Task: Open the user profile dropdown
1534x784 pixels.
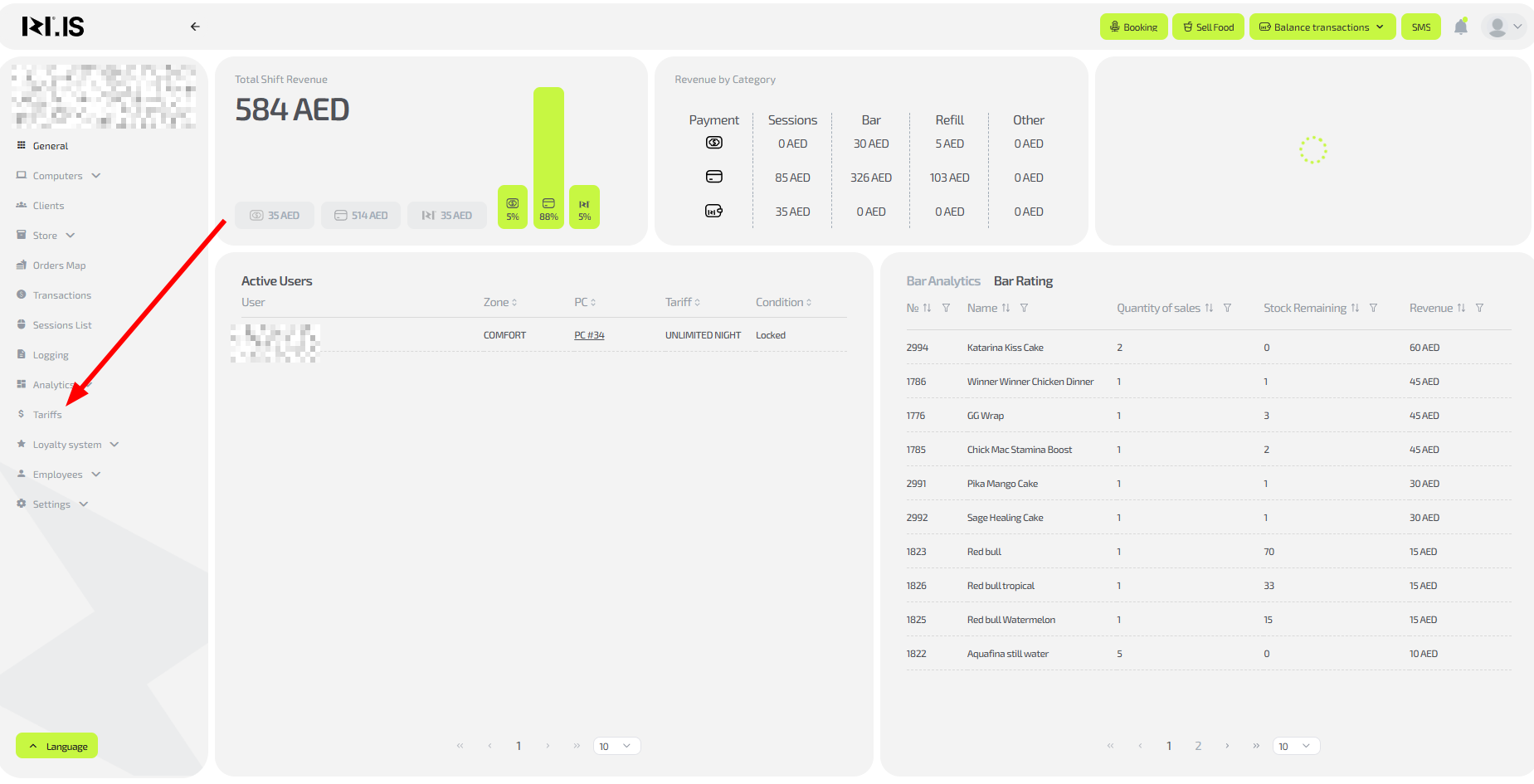Action: (x=1504, y=27)
